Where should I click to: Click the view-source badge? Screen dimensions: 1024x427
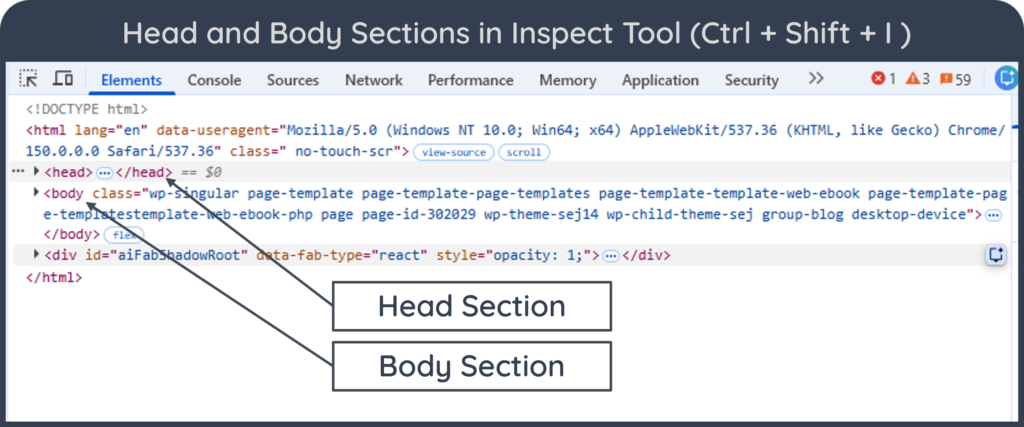(454, 152)
